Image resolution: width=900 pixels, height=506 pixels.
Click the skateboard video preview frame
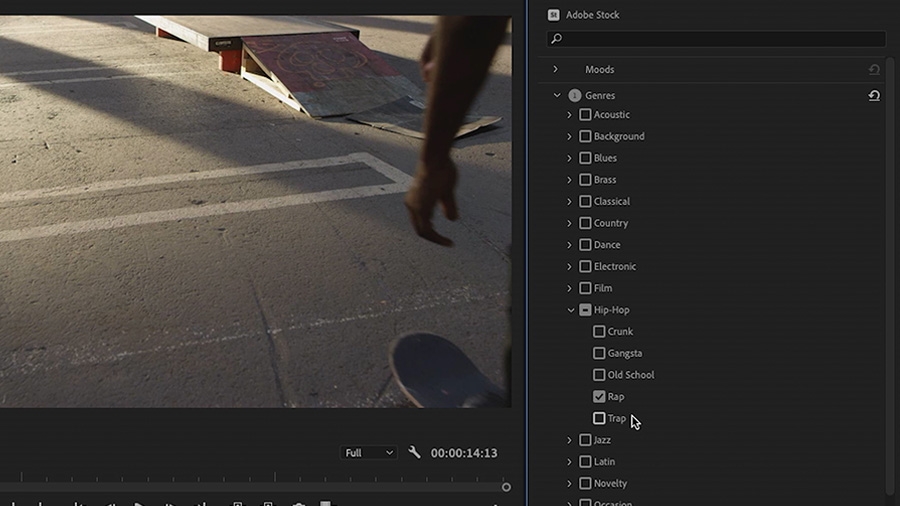coord(255,211)
